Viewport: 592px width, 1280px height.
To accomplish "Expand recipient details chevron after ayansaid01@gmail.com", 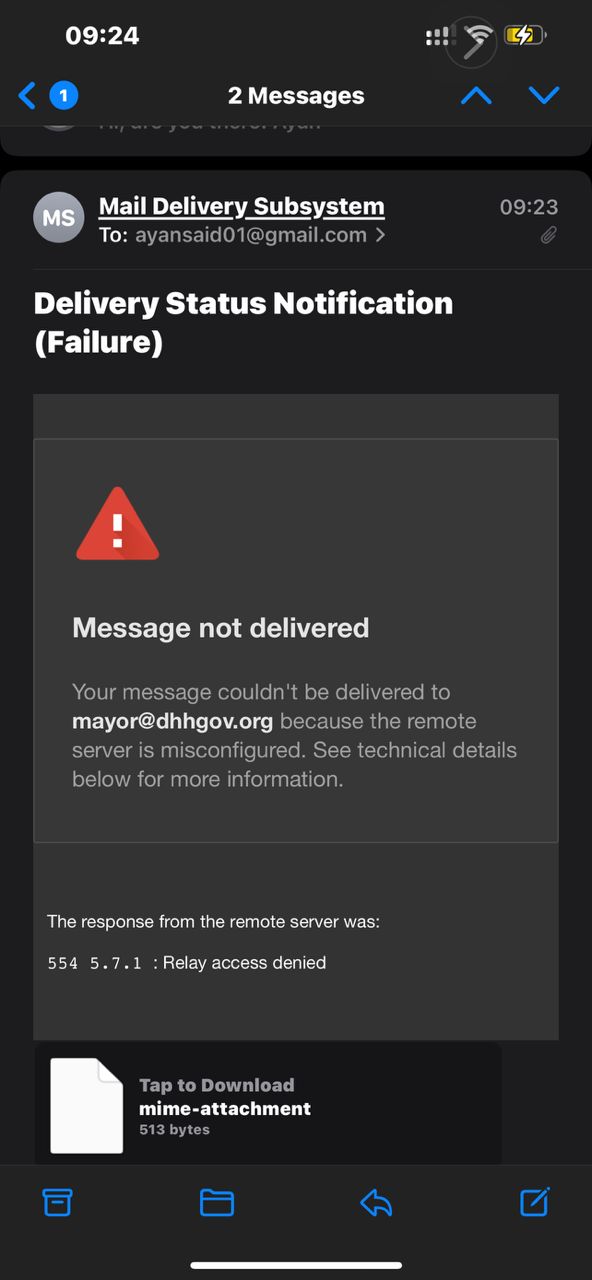I will click(381, 236).
